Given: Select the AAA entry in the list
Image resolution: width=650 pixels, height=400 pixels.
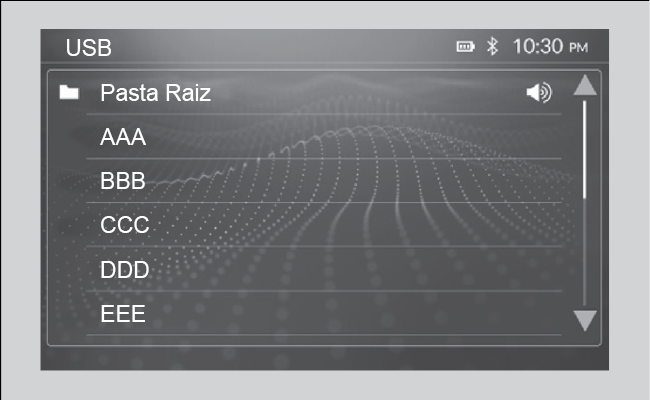Looking at the screenshot, I should (x=123, y=137).
